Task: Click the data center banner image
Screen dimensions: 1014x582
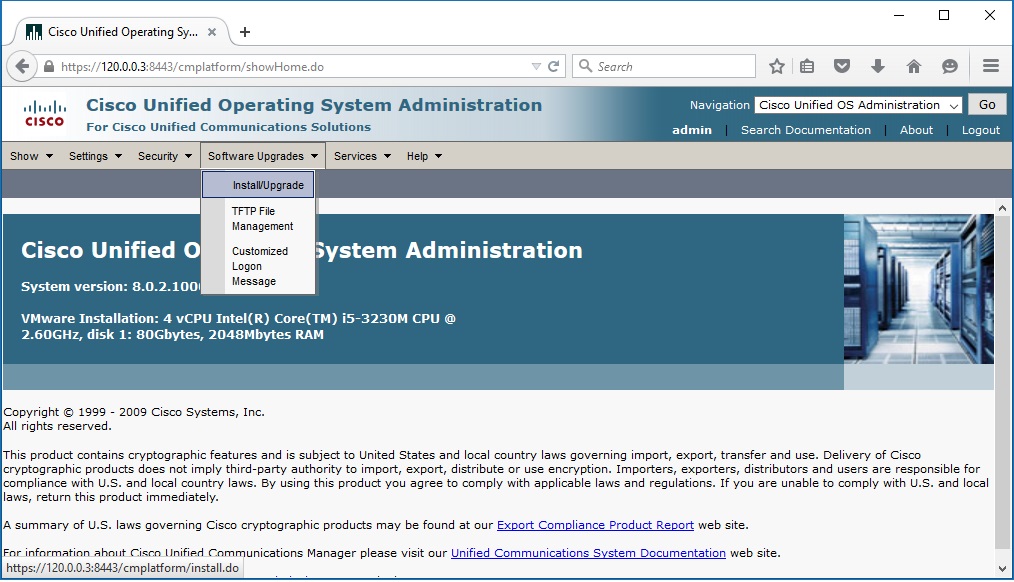Action: (918, 289)
